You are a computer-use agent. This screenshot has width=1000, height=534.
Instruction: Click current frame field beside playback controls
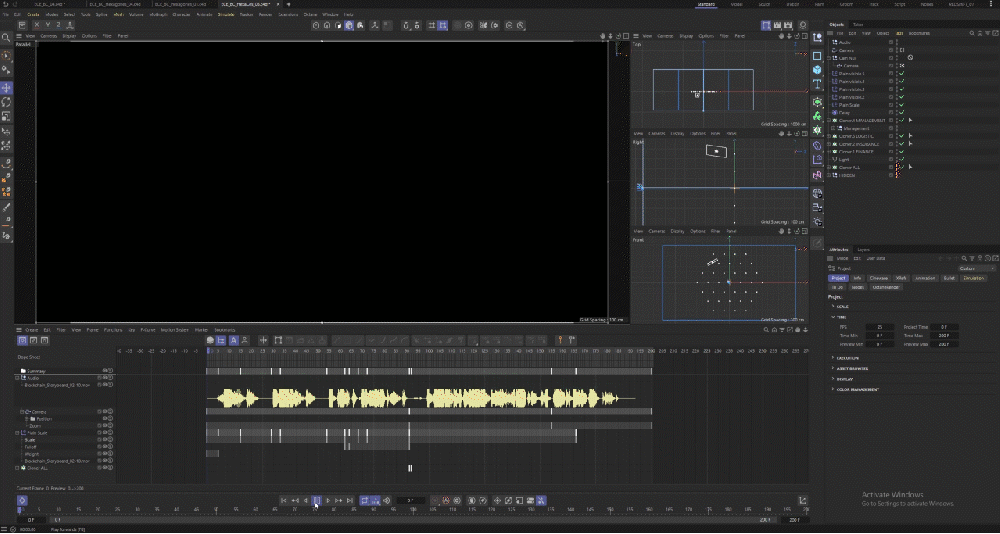(x=411, y=501)
